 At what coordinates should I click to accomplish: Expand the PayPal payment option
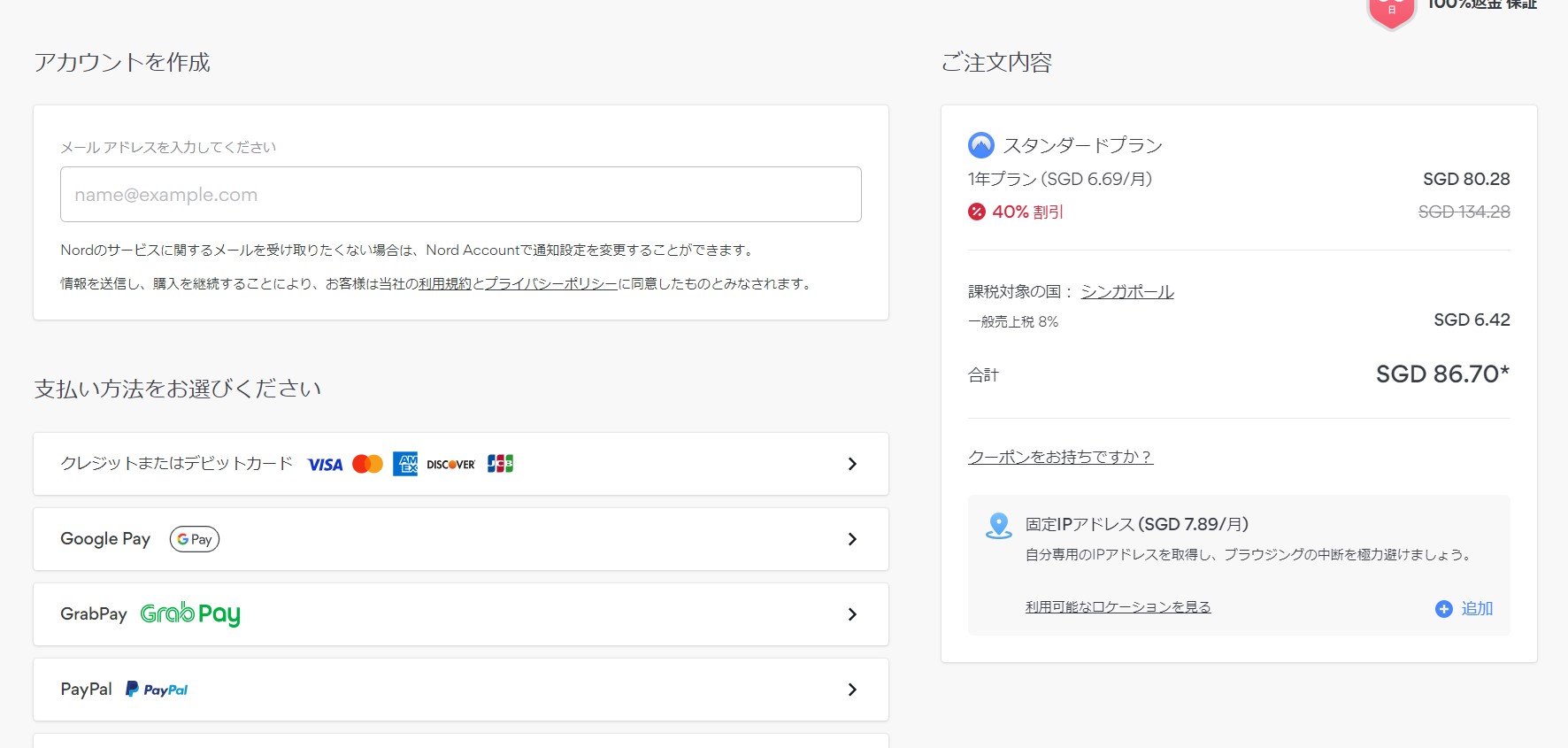[x=851, y=690]
